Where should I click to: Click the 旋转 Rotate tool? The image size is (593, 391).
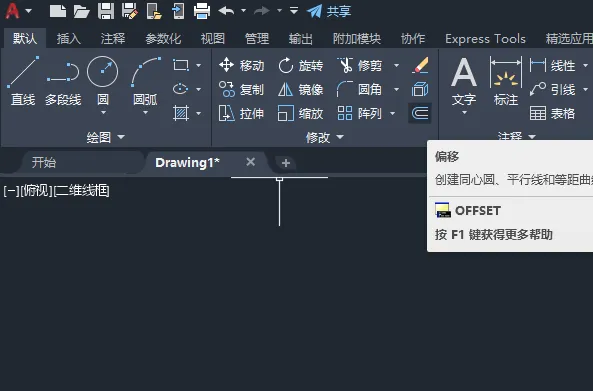[x=301, y=65]
